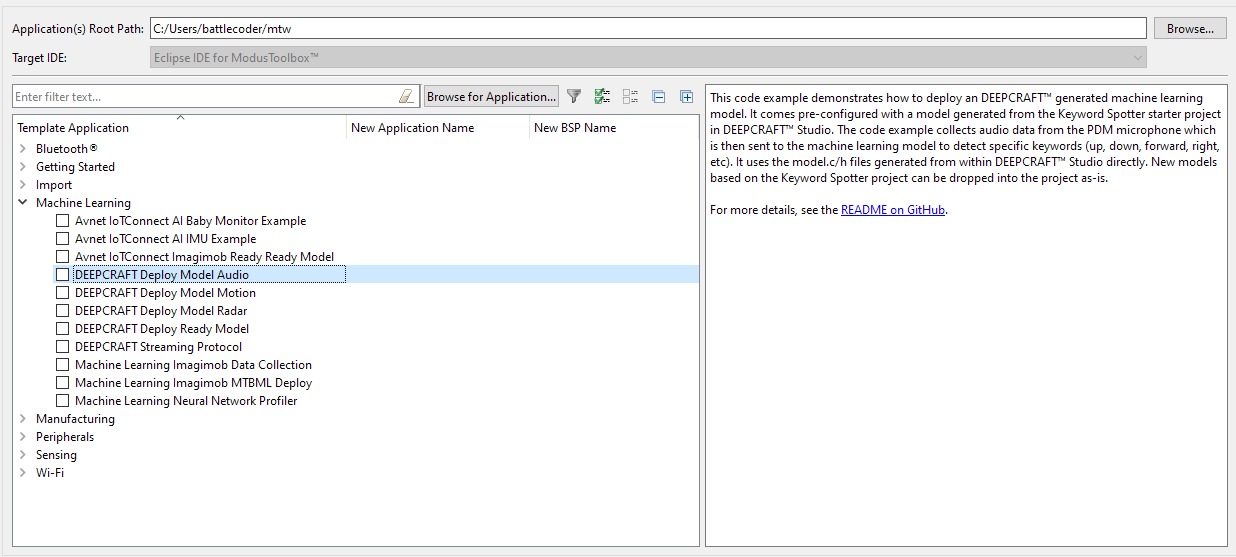Select Machine Learning Neural Network Profiler text
This screenshot has width=1236, height=557.
(186, 401)
